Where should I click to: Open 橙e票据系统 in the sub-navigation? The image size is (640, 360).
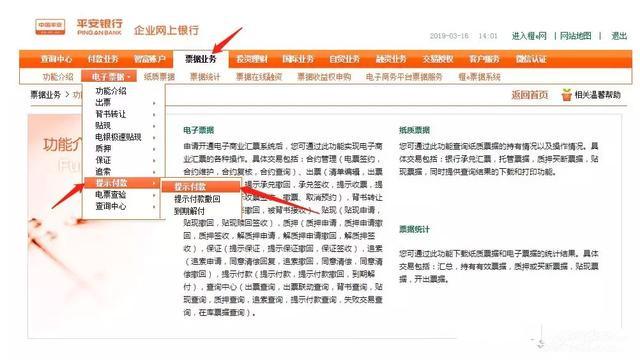pyautogui.click(x=480, y=76)
